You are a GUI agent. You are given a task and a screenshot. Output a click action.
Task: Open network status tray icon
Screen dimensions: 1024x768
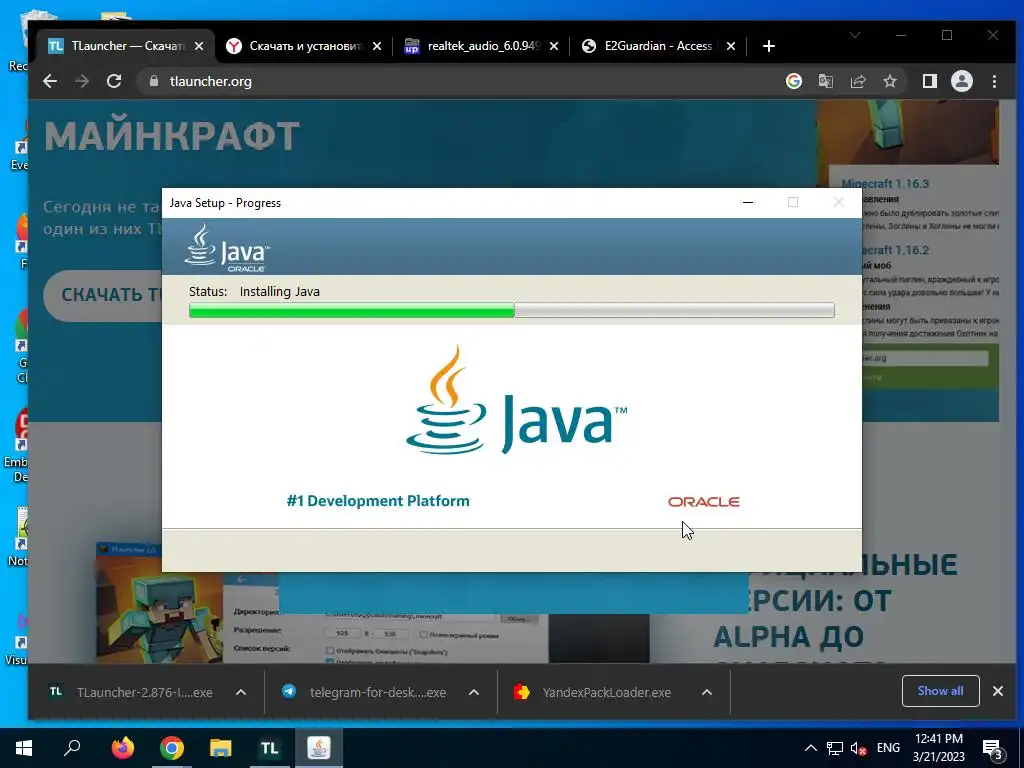point(835,748)
